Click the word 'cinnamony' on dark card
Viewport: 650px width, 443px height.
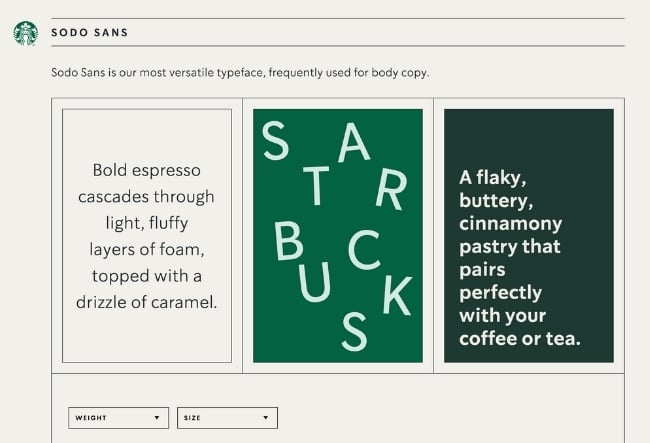point(510,223)
